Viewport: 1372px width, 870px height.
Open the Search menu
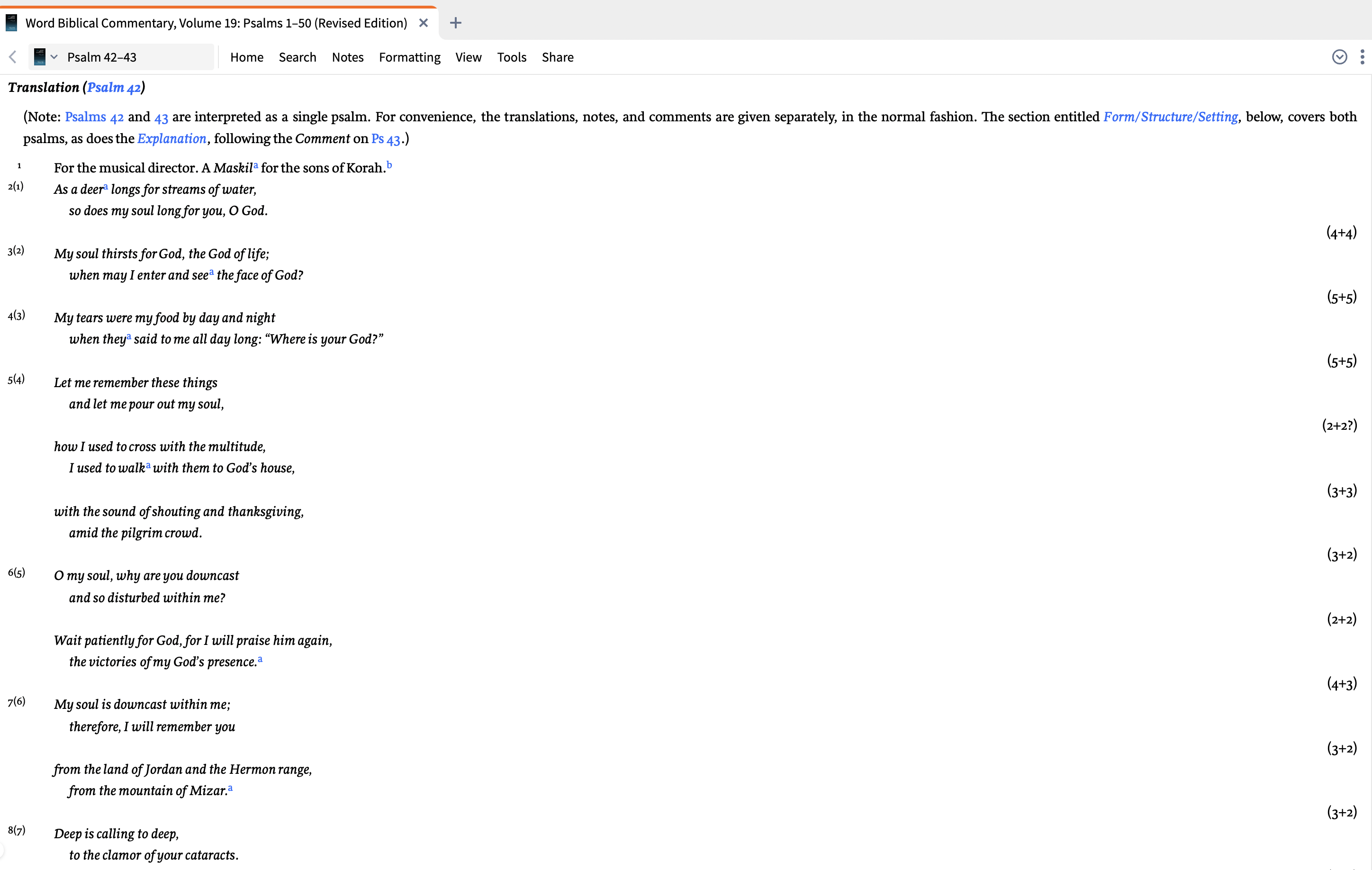coord(298,57)
